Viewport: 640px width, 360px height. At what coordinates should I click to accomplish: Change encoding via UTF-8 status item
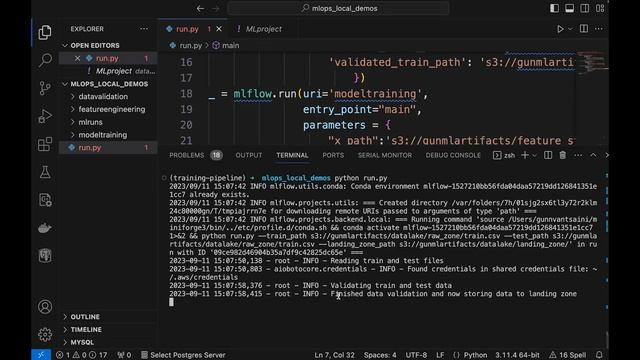(416, 355)
